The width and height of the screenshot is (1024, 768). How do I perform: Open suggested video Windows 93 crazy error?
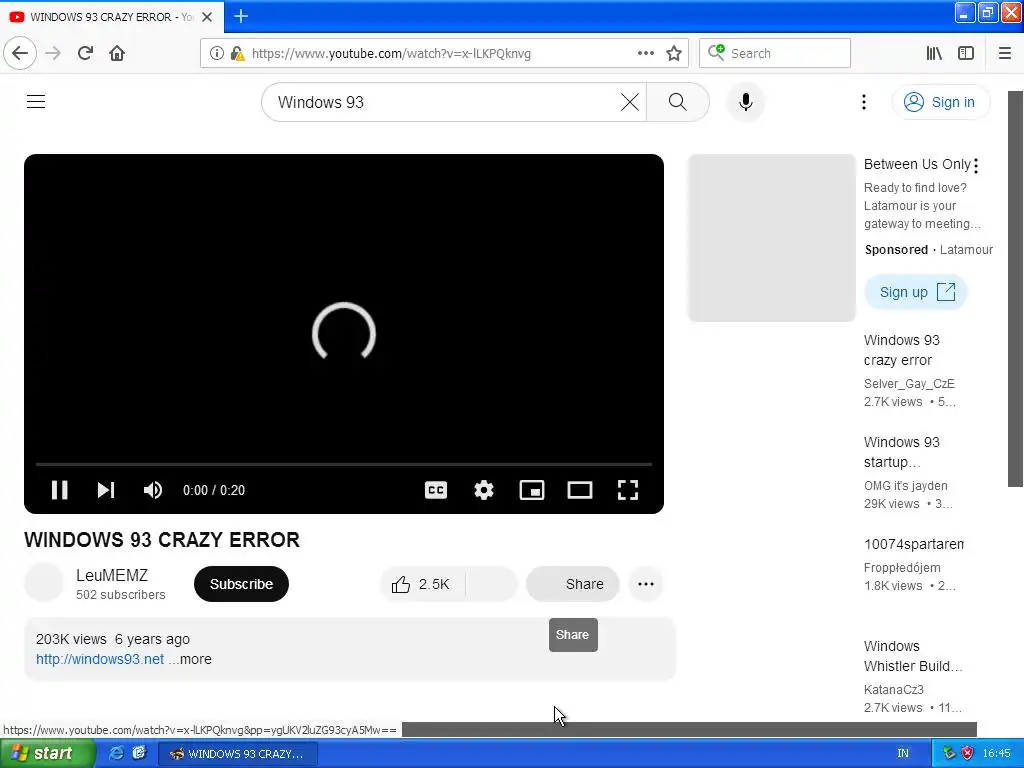(x=901, y=350)
